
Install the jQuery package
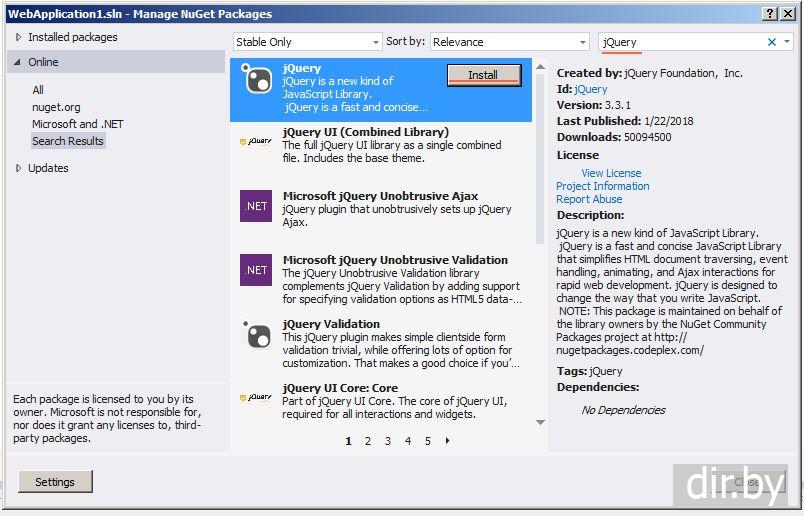point(484,75)
